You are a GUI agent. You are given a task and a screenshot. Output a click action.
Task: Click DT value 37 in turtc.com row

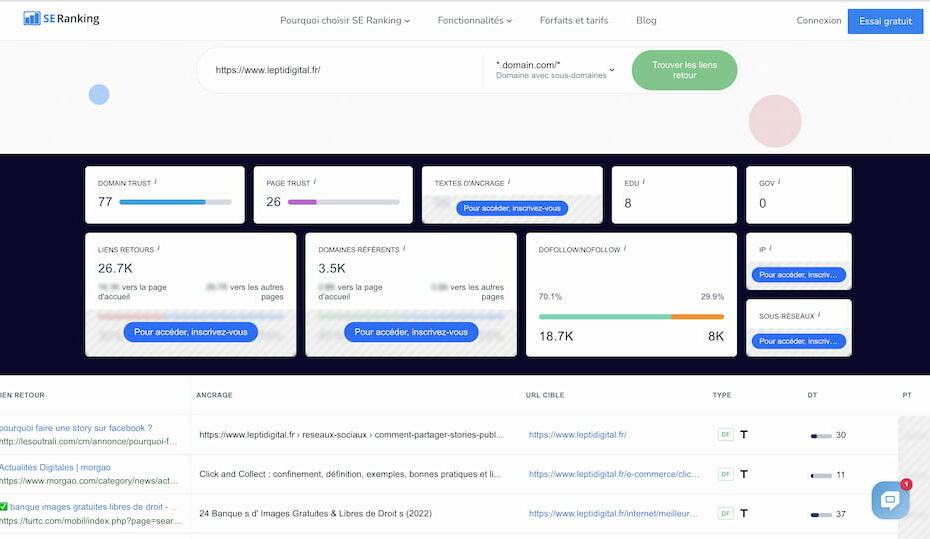click(840, 514)
